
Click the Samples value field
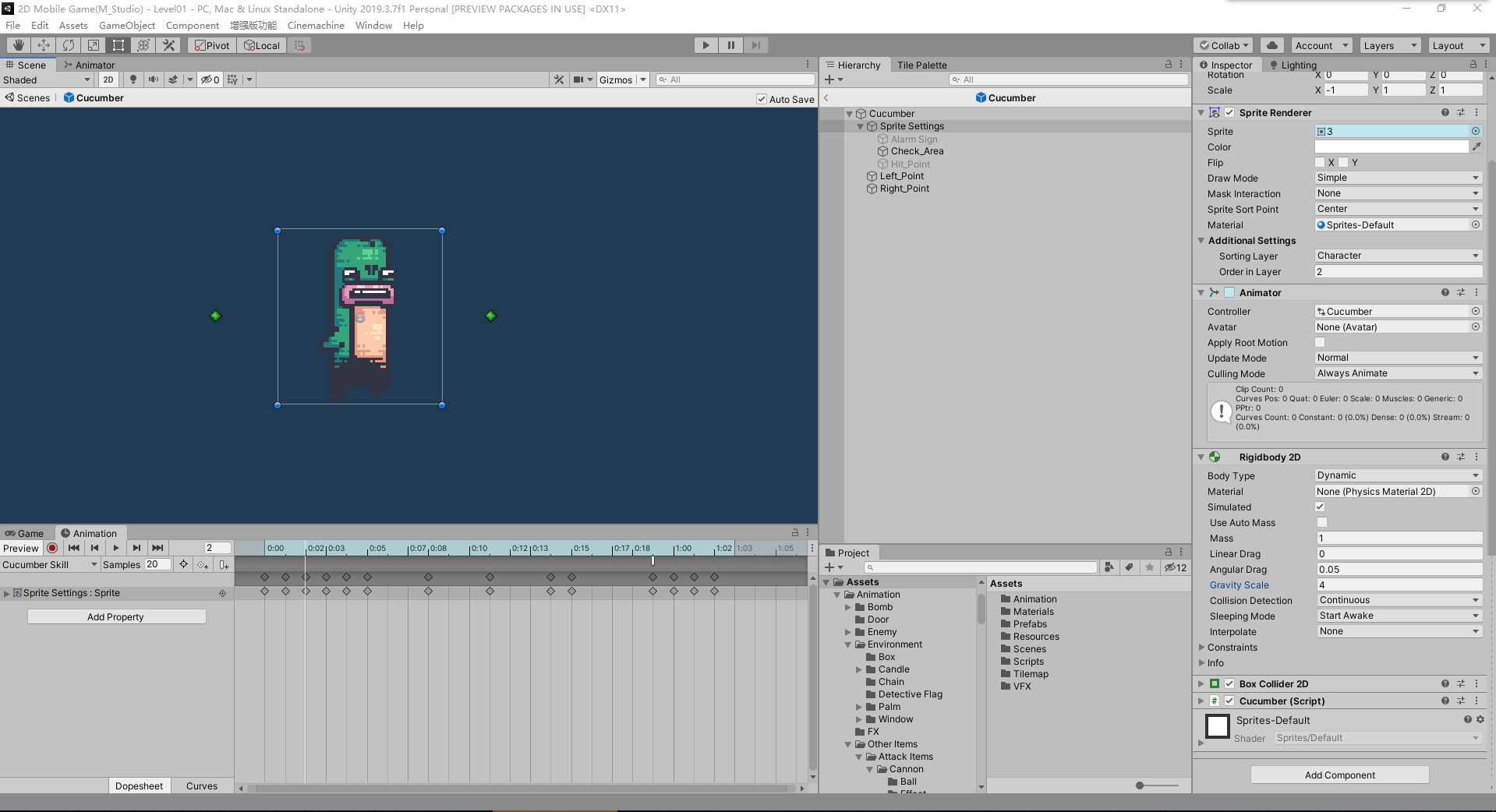click(157, 564)
